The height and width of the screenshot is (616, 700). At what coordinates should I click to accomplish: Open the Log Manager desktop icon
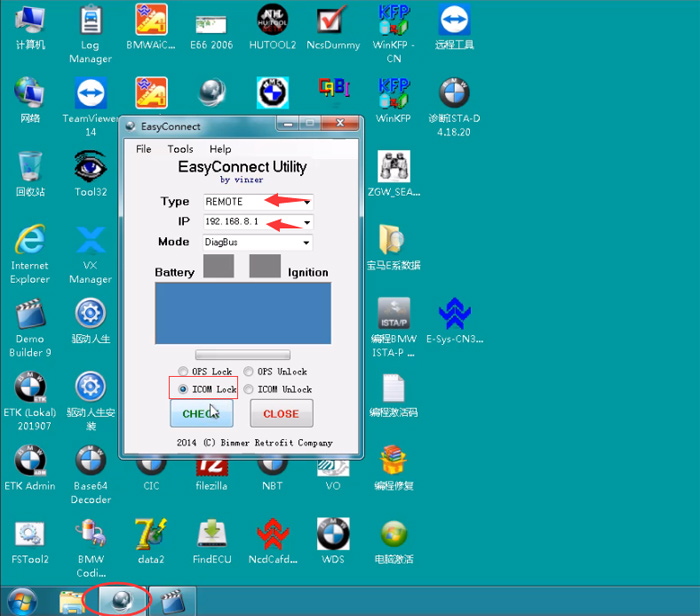90,34
